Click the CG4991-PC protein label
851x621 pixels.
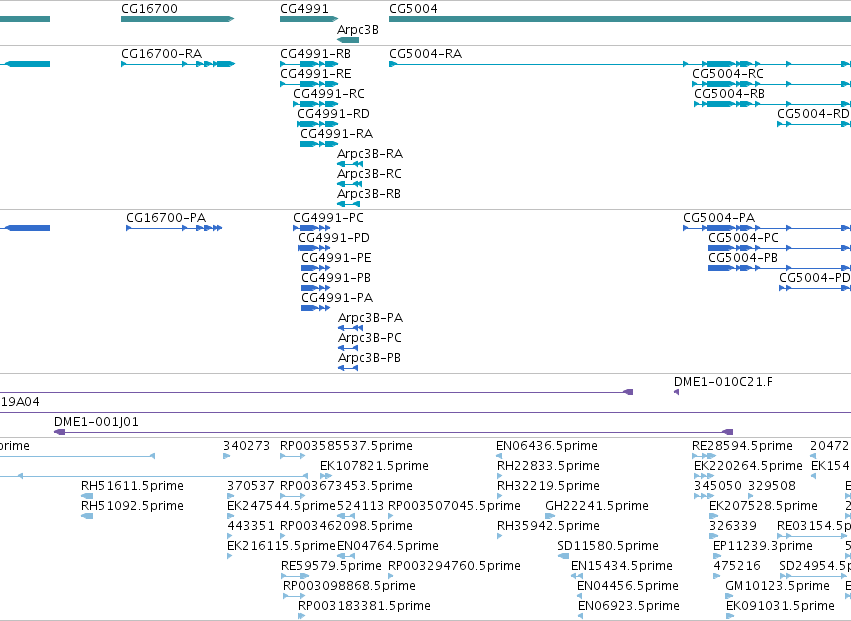pos(328,218)
